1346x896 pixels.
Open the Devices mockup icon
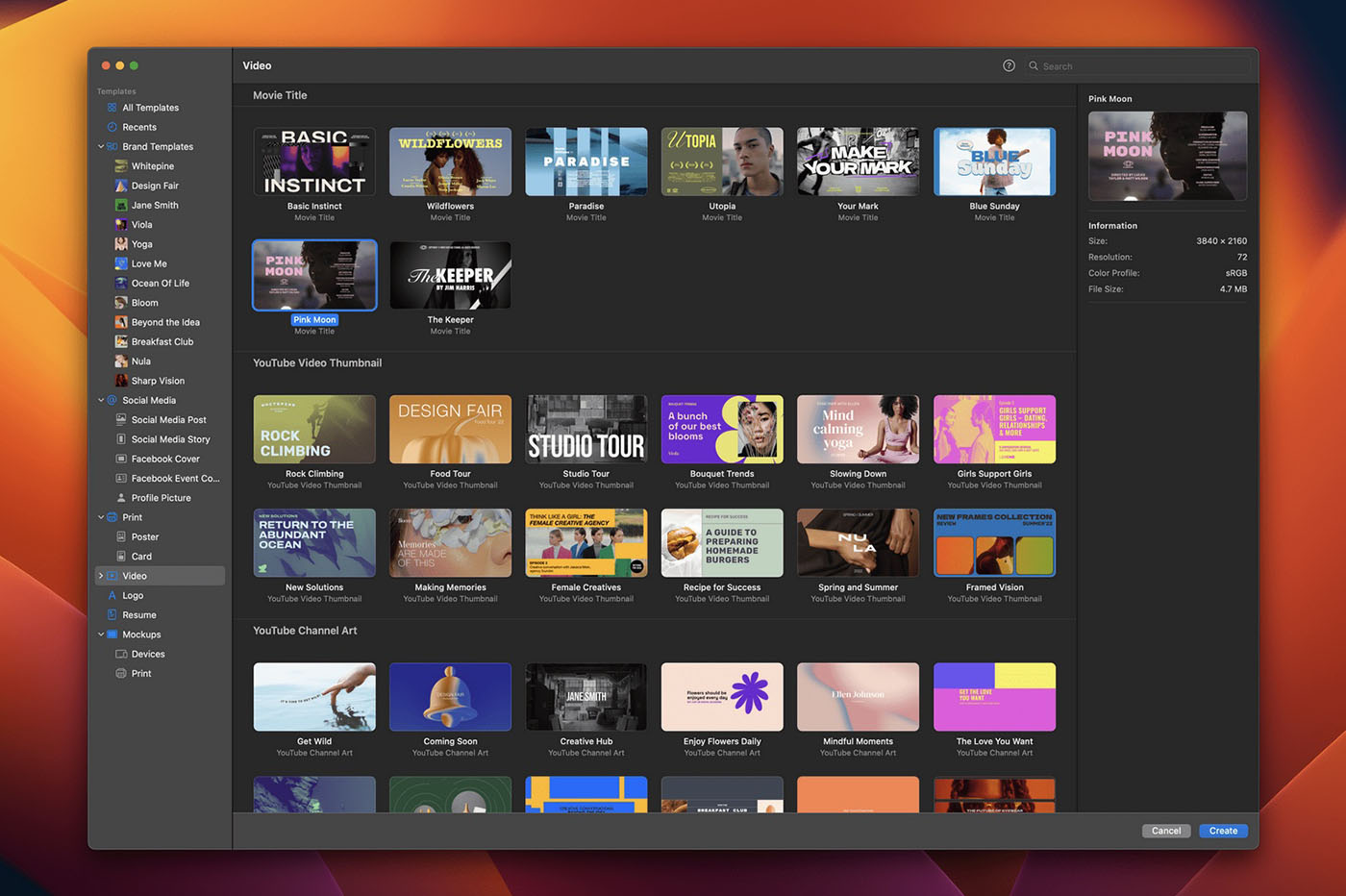(x=121, y=654)
